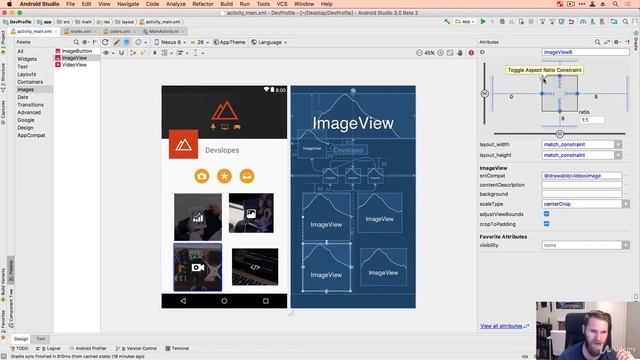The width and height of the screenshot is (640, 360).
Task: Open the Attributes panel gear menu
Action: tap(617, 42)
